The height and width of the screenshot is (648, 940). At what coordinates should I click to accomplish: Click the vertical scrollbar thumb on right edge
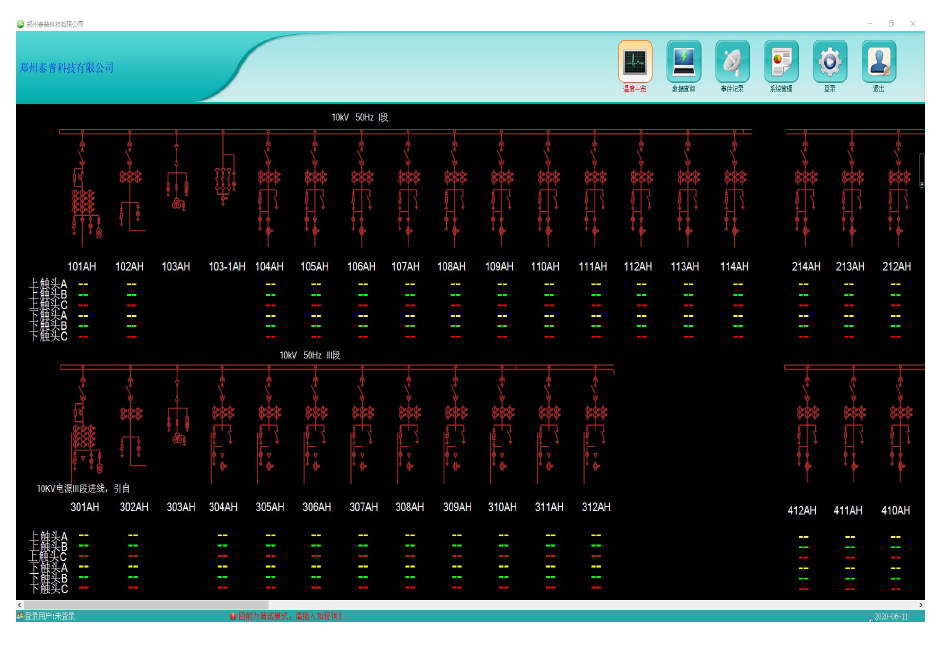[921, 170]
